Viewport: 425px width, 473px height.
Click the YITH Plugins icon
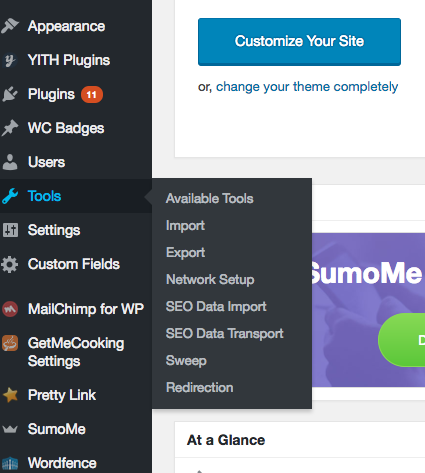tap(10, 60)
